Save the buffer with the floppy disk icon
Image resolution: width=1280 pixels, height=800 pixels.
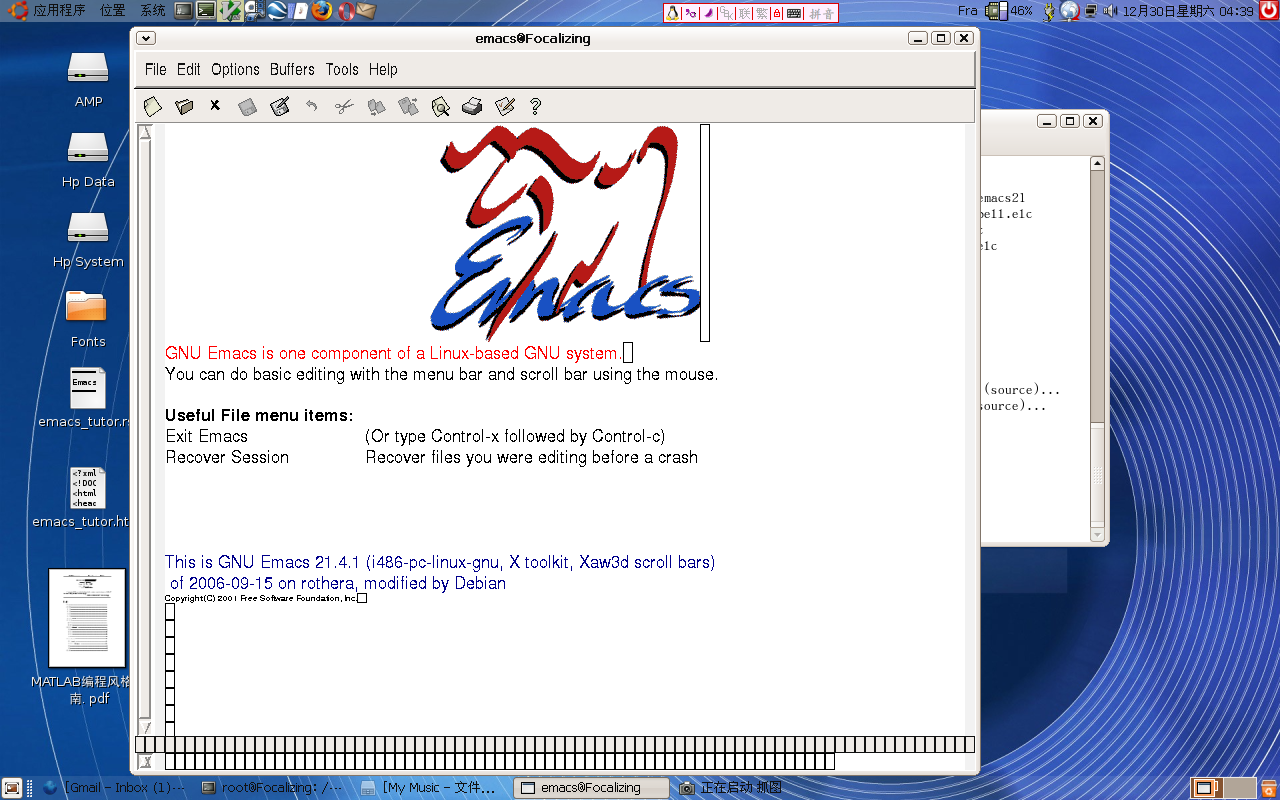pos(247,106)
